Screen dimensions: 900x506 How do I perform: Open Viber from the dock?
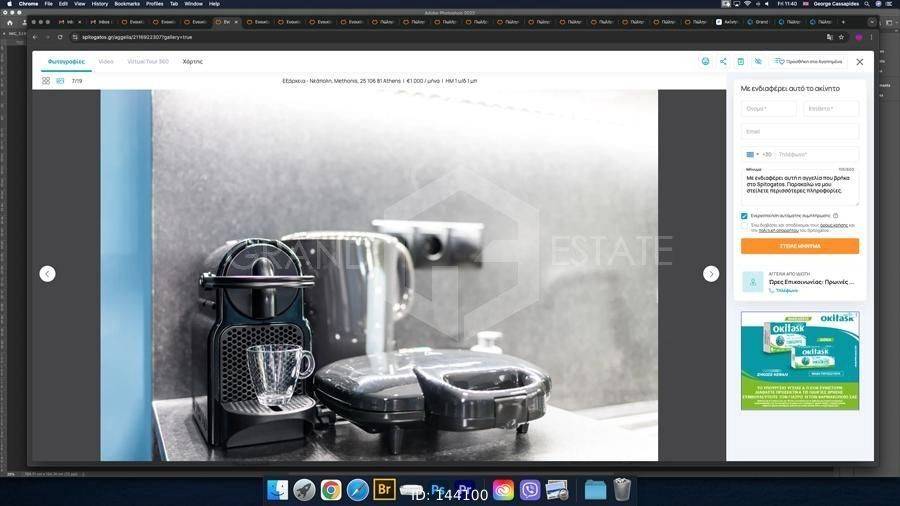[x=530, y=489]
